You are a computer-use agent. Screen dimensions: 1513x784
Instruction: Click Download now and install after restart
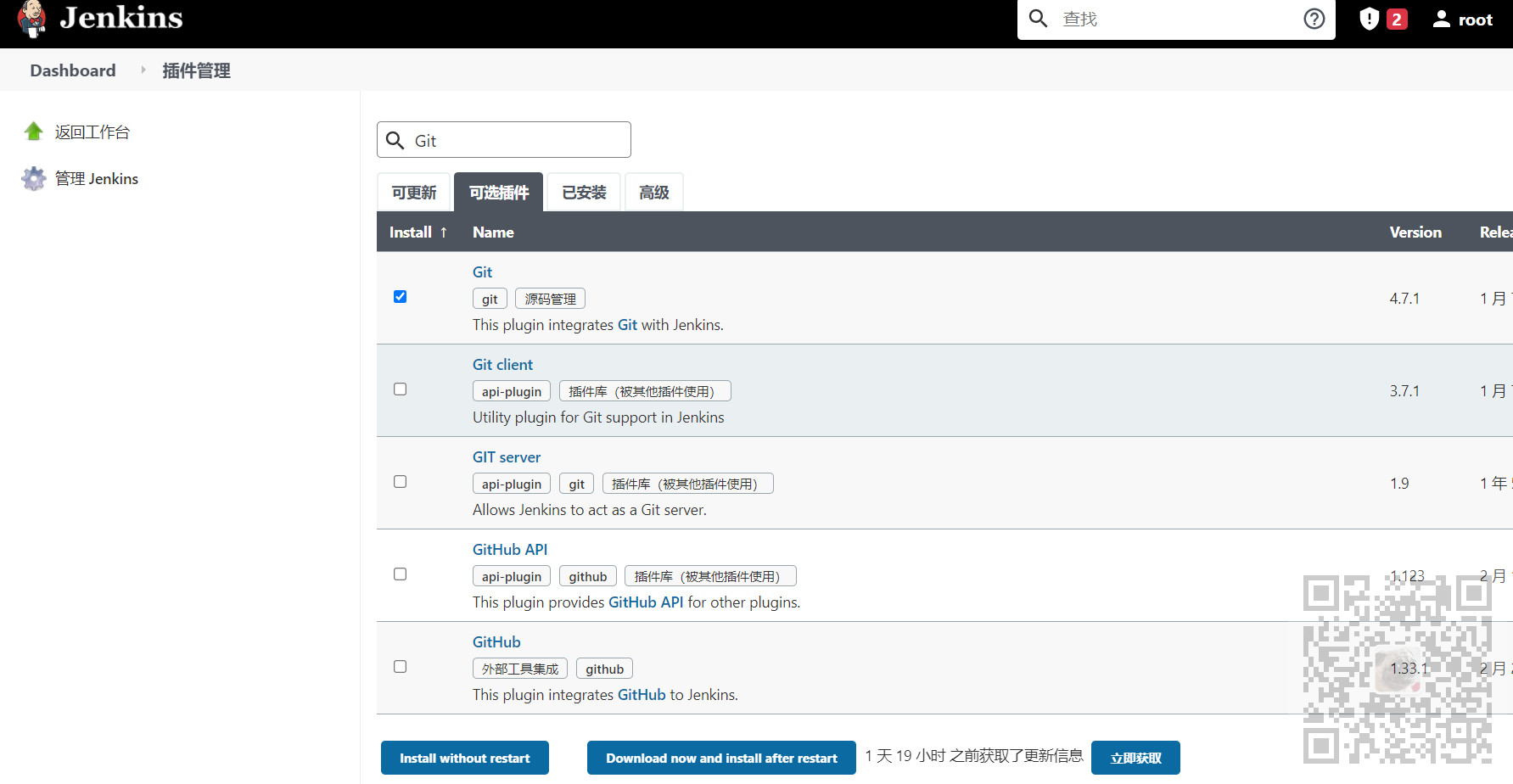[x=721, y=758]
